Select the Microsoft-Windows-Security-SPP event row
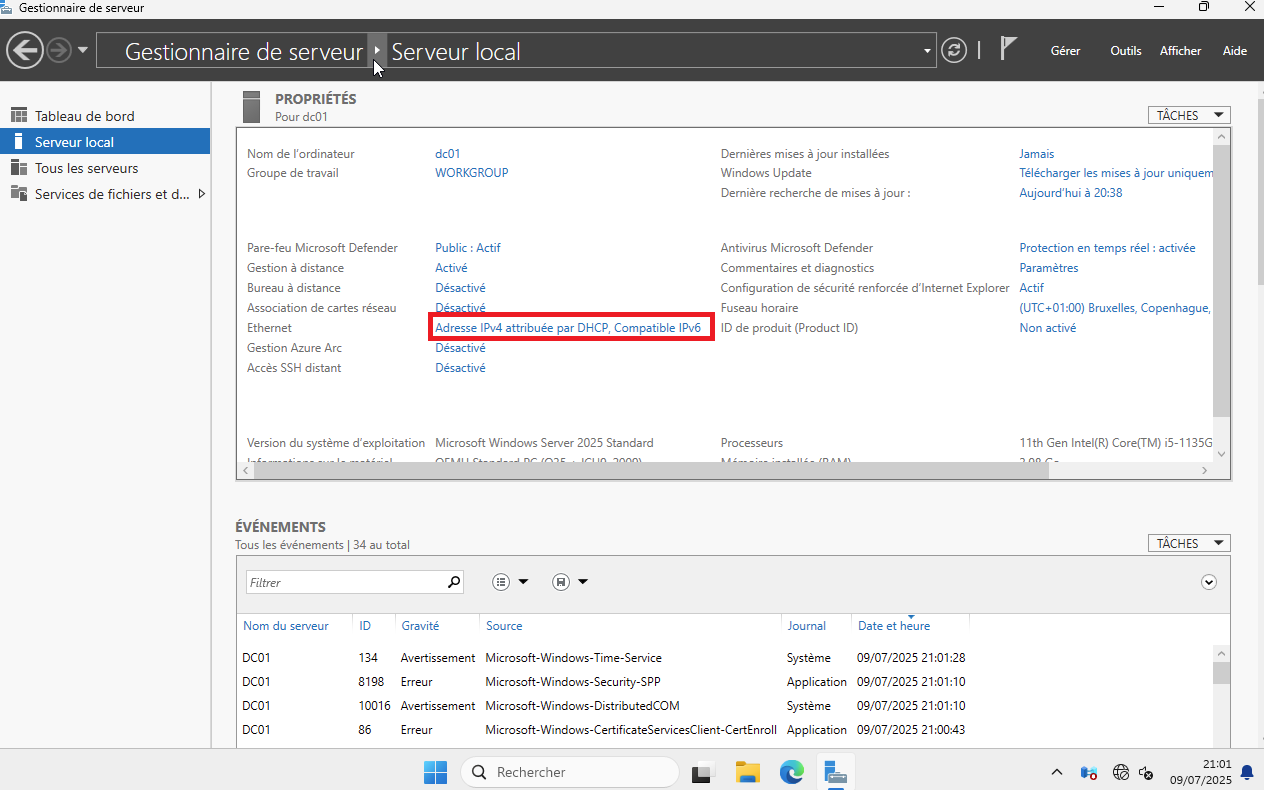 (x=604, y=682)
